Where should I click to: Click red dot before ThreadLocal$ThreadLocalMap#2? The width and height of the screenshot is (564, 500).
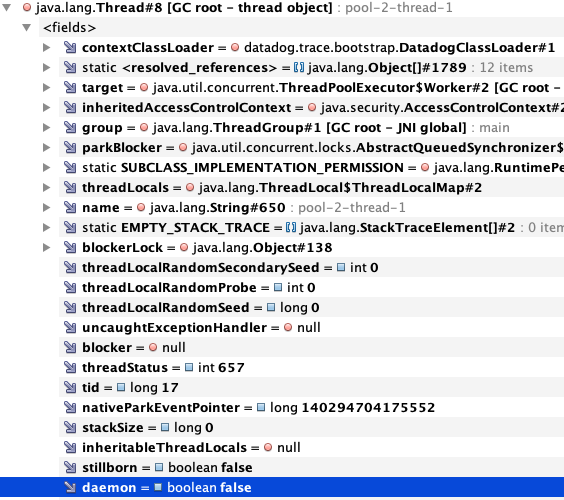pos(190,187)
